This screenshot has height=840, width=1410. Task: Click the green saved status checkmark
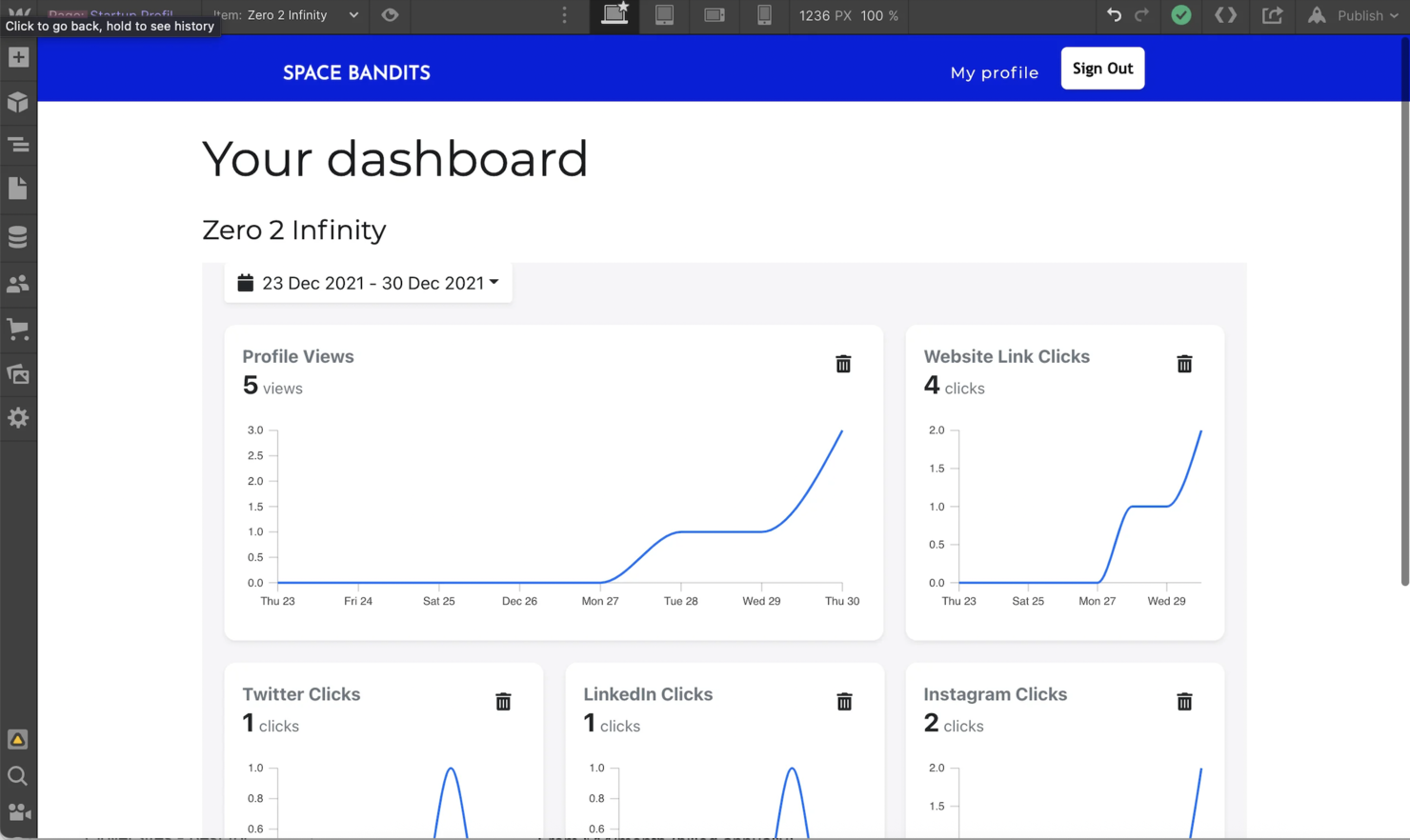pos(1181,15)
